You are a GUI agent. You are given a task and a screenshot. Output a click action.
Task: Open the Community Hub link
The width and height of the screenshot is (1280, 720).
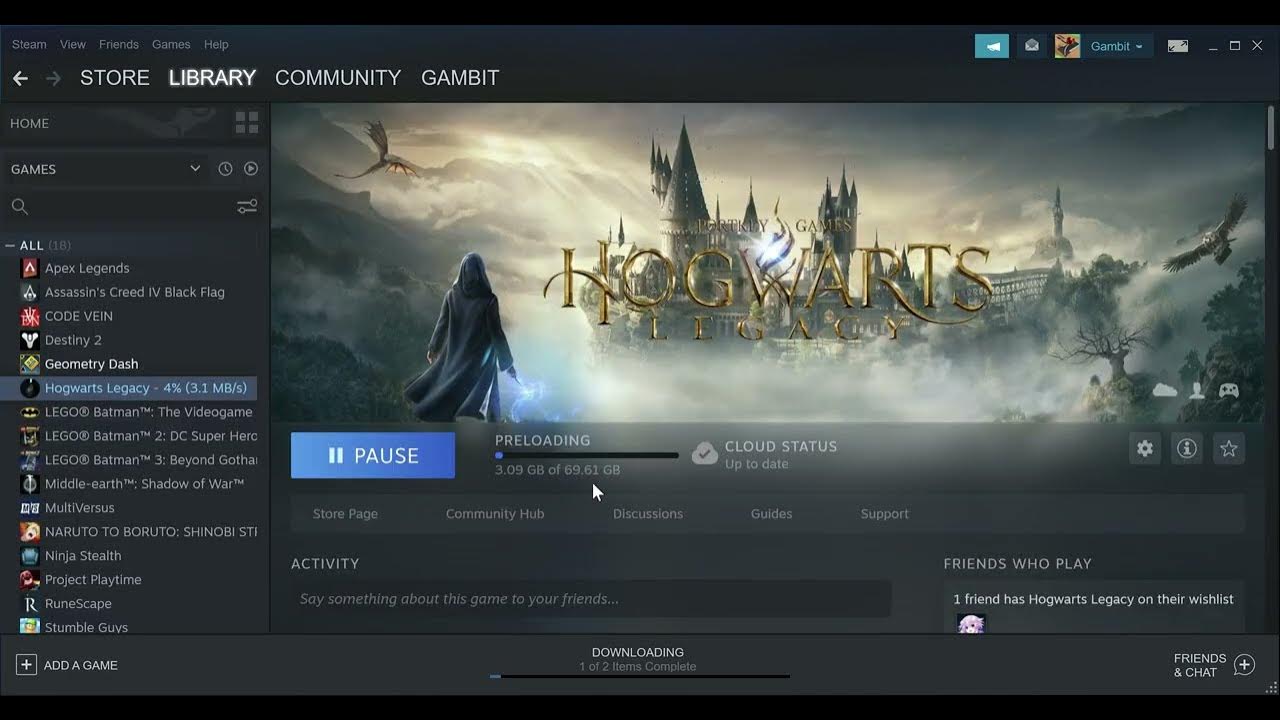coord(495,514)
